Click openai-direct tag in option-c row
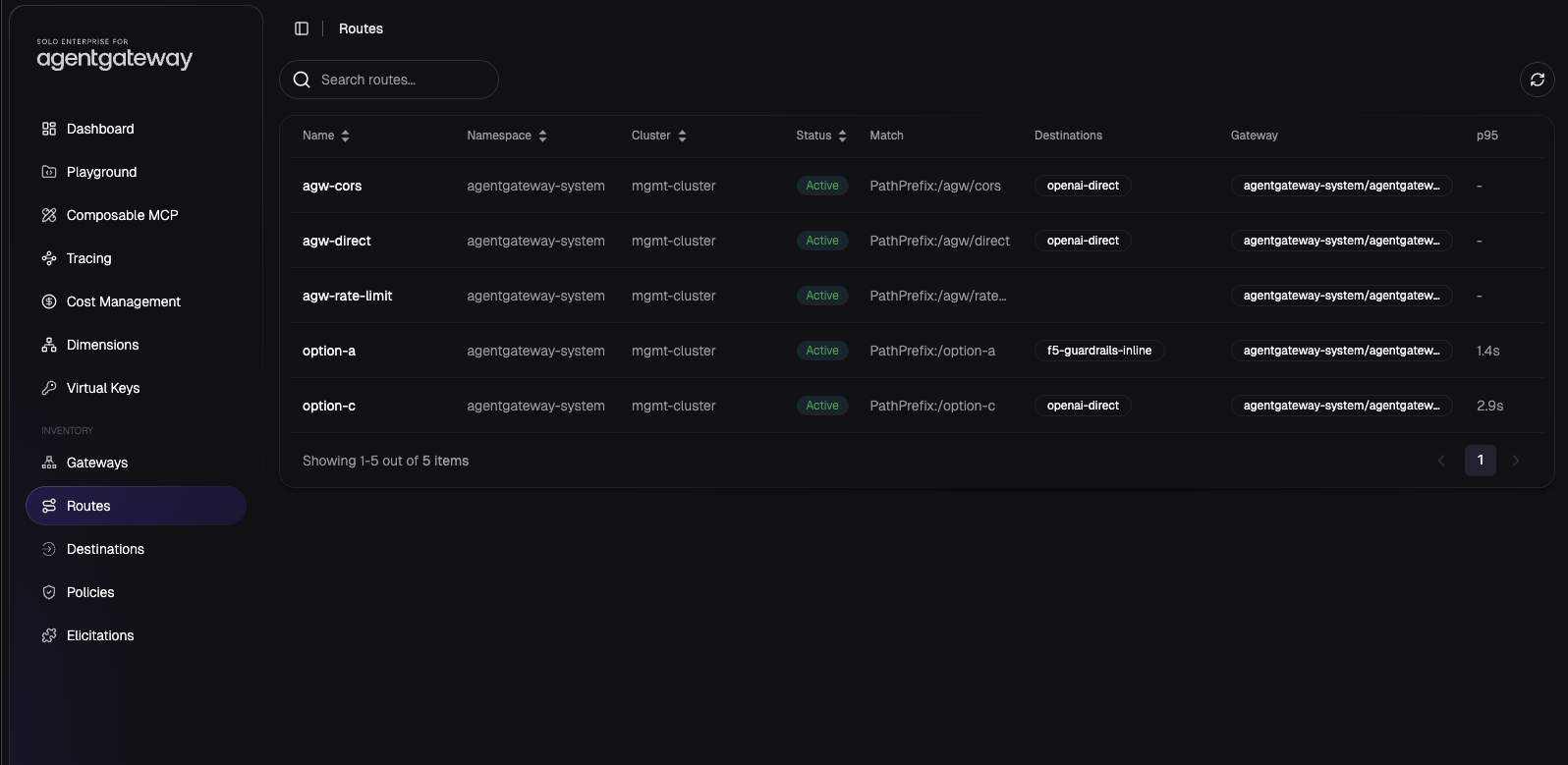 [x=1083, y=406]
